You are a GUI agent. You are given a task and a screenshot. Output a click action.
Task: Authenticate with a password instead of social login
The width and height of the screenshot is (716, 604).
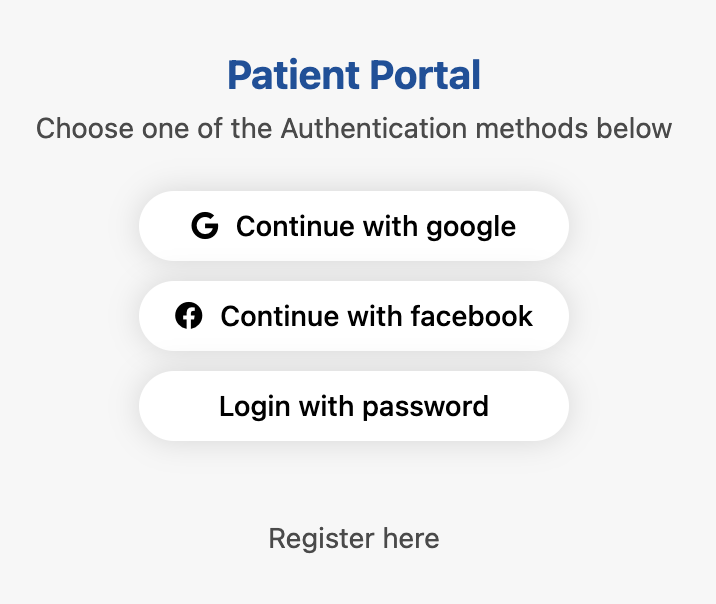pyautogui.click(x=354, y=406)
